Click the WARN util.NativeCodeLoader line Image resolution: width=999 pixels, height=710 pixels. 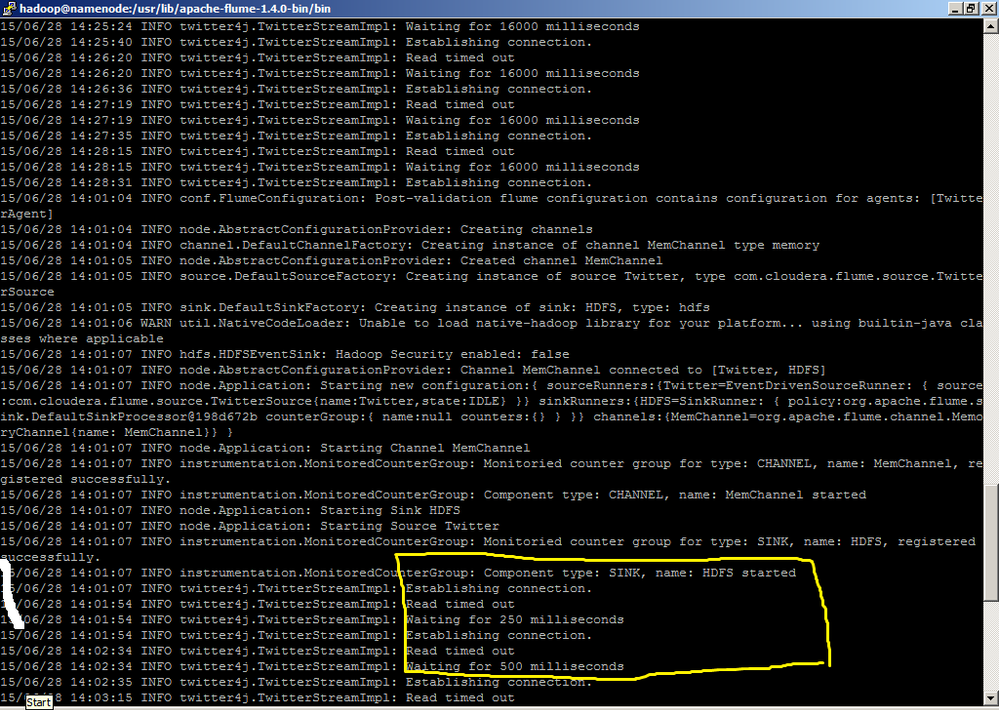pyautogui.click(x=491, y=331)
